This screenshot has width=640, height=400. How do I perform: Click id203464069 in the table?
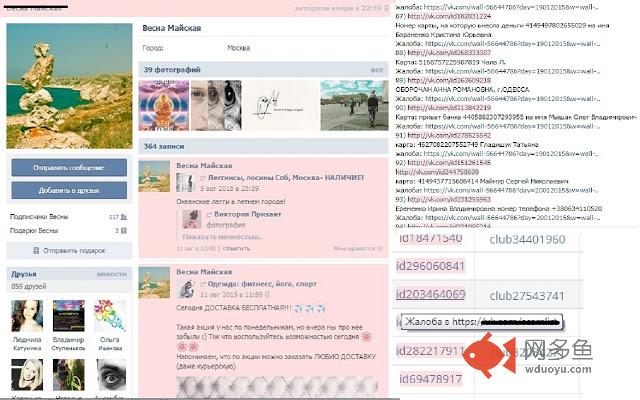[x=430, y=294]
